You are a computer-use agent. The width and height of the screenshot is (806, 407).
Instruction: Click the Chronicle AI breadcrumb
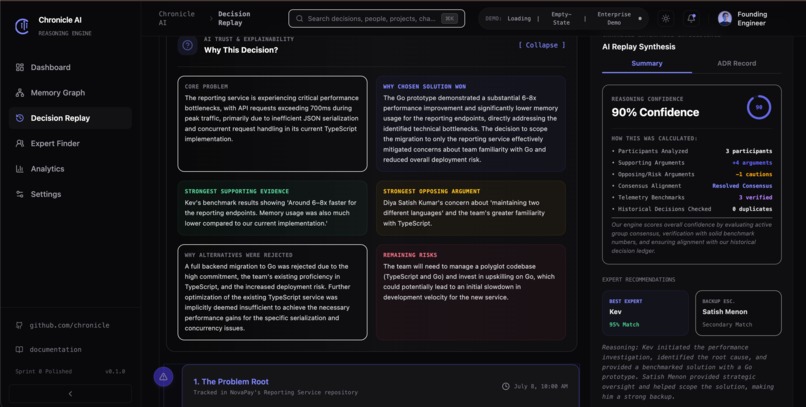[176, 18]
